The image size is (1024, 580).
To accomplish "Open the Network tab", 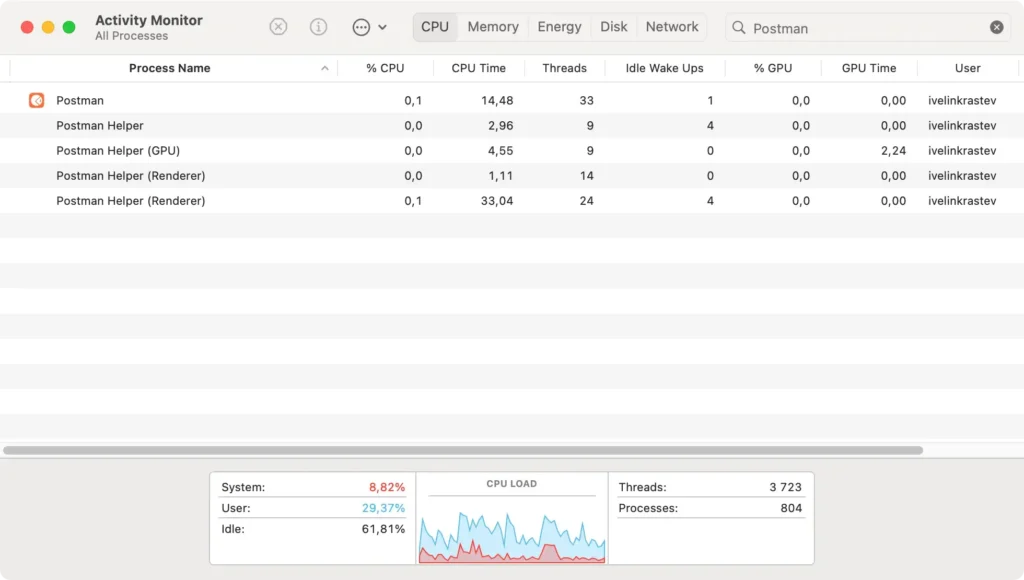I will coord(672,27).
